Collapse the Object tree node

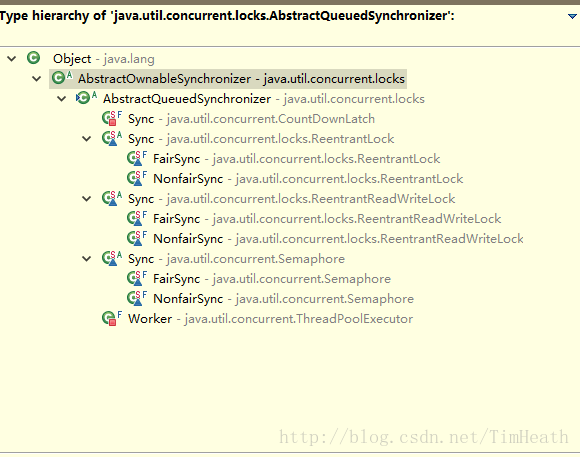click(x=12, y=59)
